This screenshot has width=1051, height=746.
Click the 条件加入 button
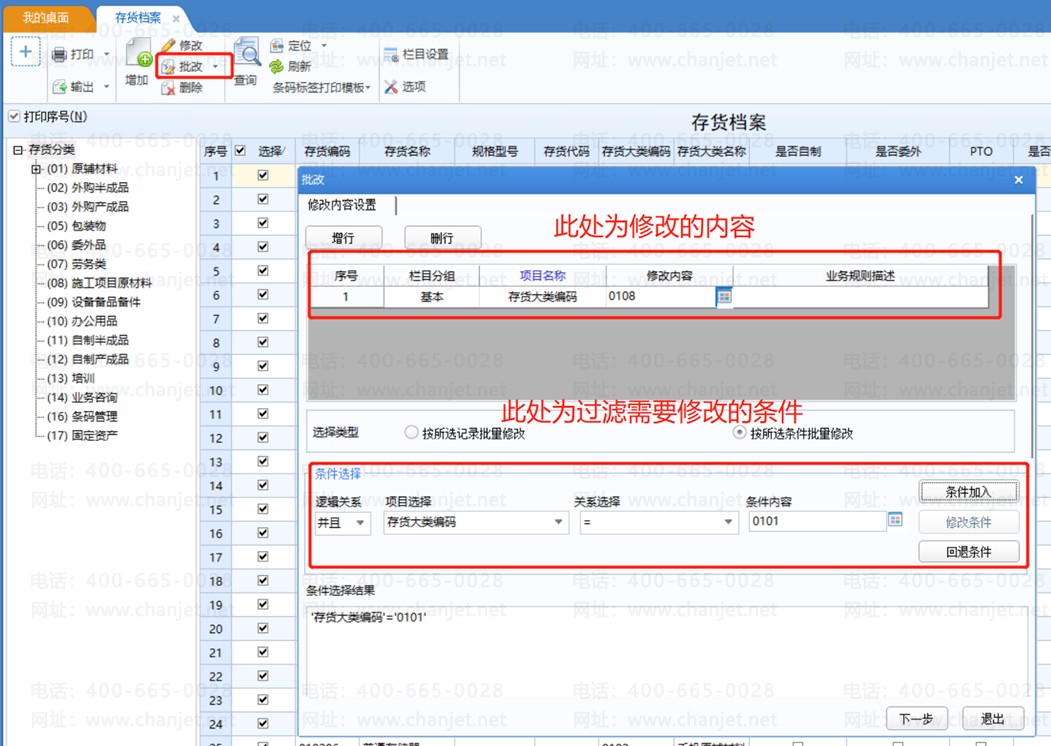[968, 492]
